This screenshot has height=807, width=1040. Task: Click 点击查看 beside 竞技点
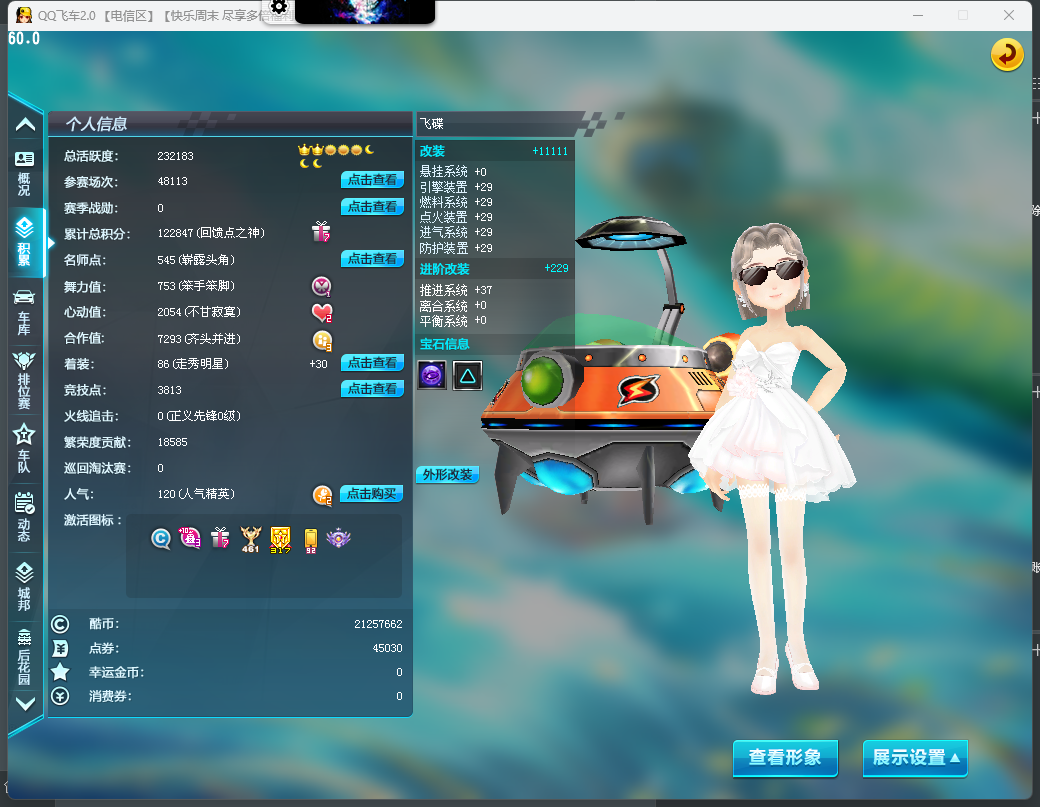coord(372,389)
